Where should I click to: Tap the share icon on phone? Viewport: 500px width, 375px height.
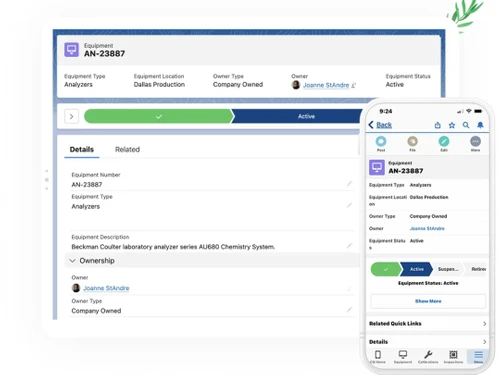pyautogui.click(x=438, y=125)
